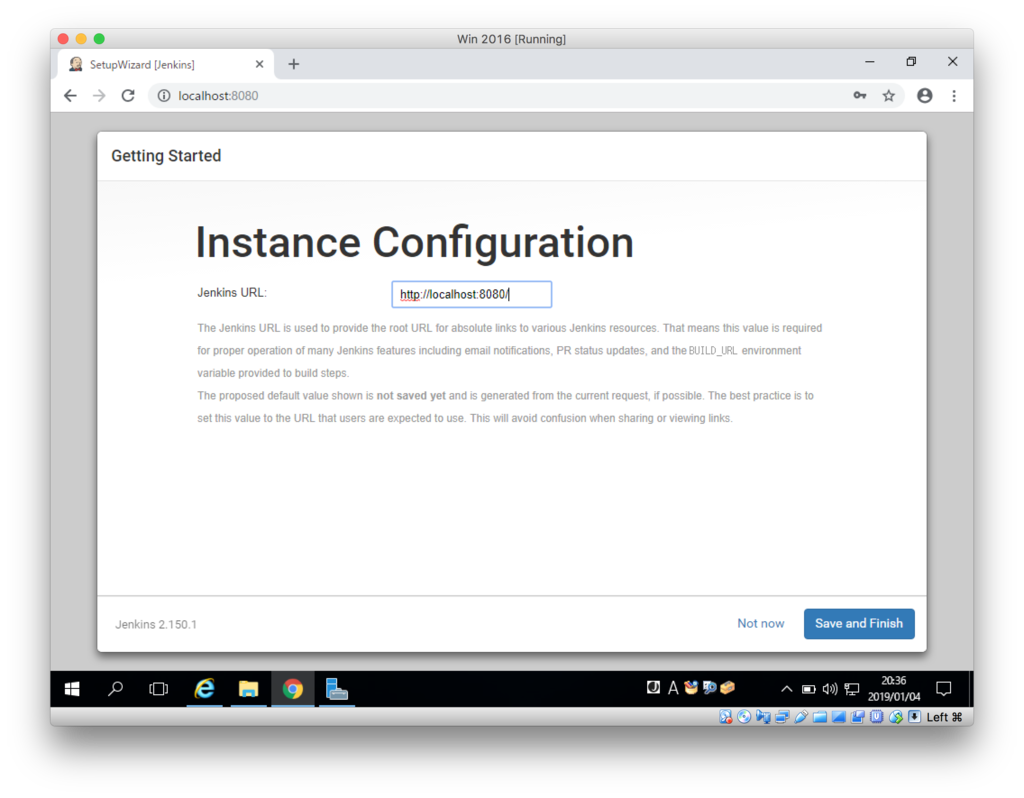Open the clock showing 20:36
Screen dimensions: 1024x798
tap(894, 689)
